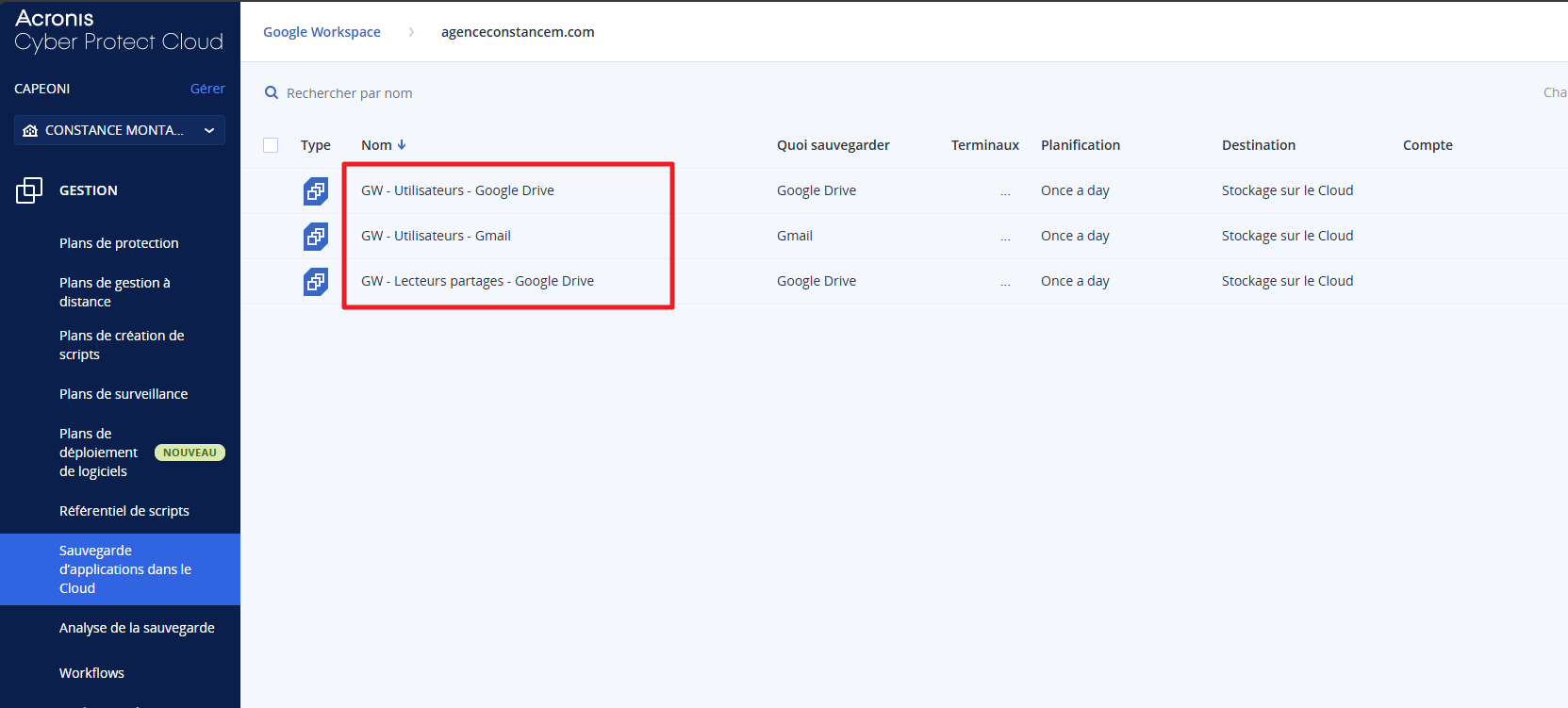Click the Acronis Cyber Protect Cloud logo

pos(119,30)
